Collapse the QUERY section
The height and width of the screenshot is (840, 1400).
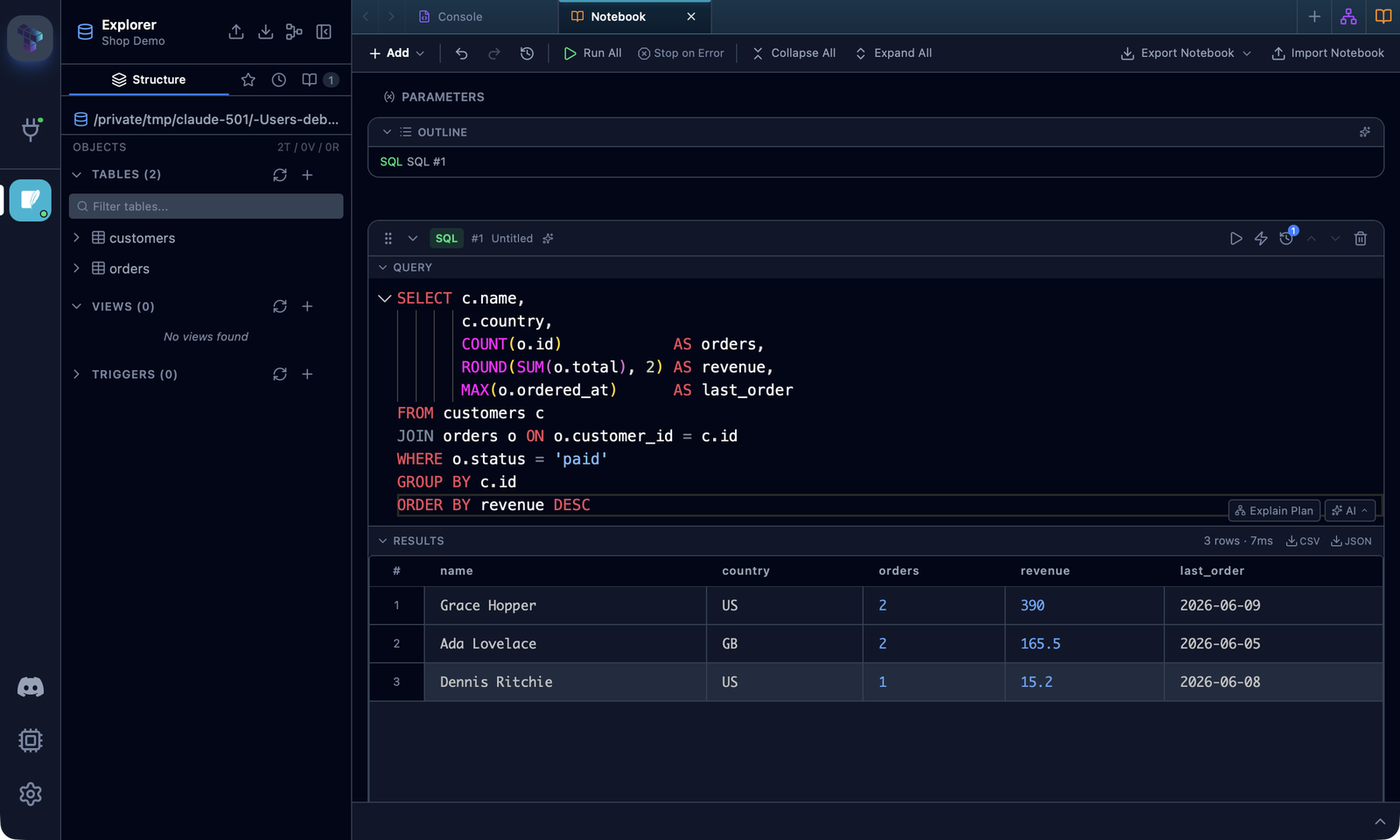click(x=382, y=268)
